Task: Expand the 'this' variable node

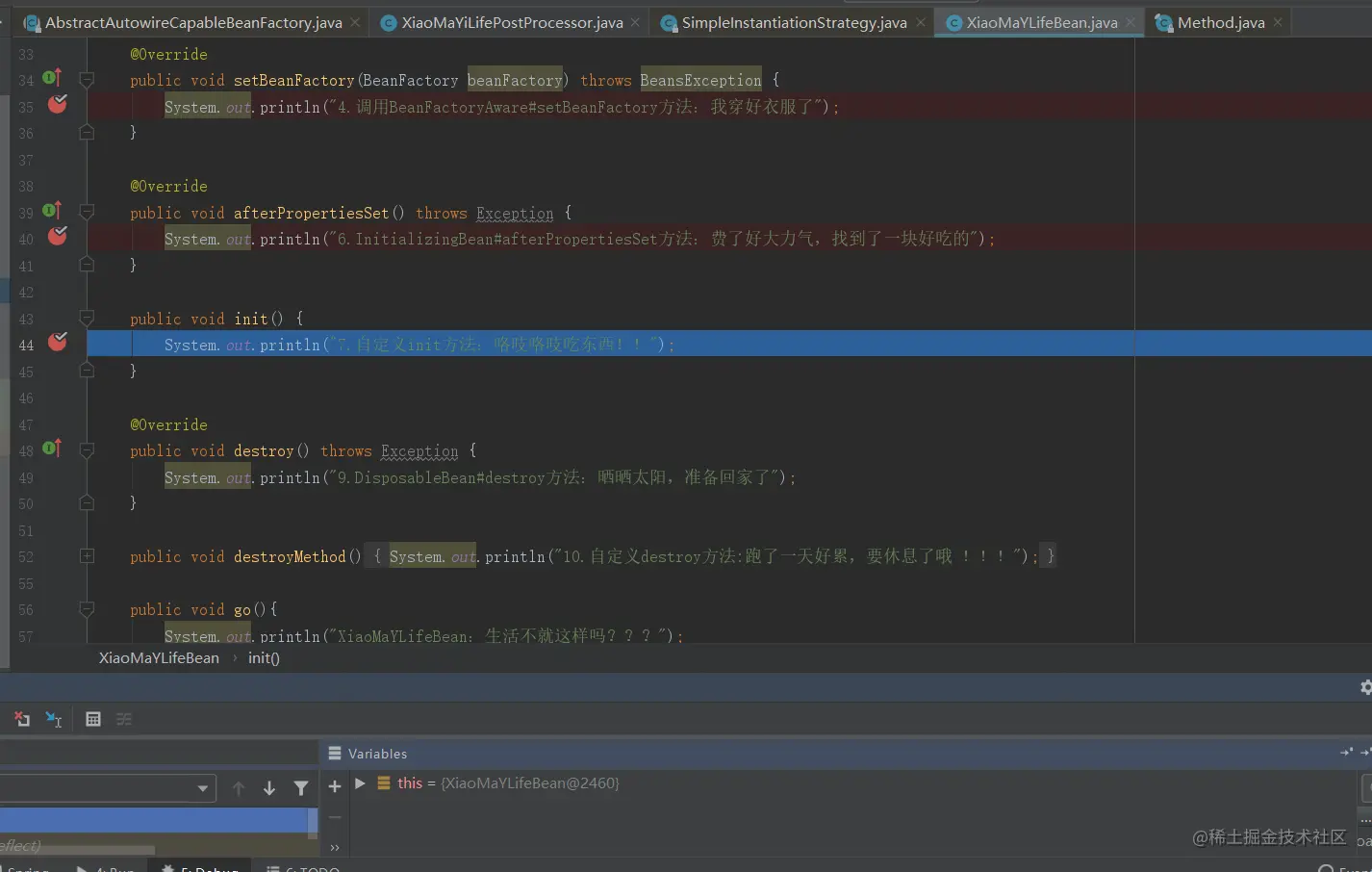Action: click(360, 783)
